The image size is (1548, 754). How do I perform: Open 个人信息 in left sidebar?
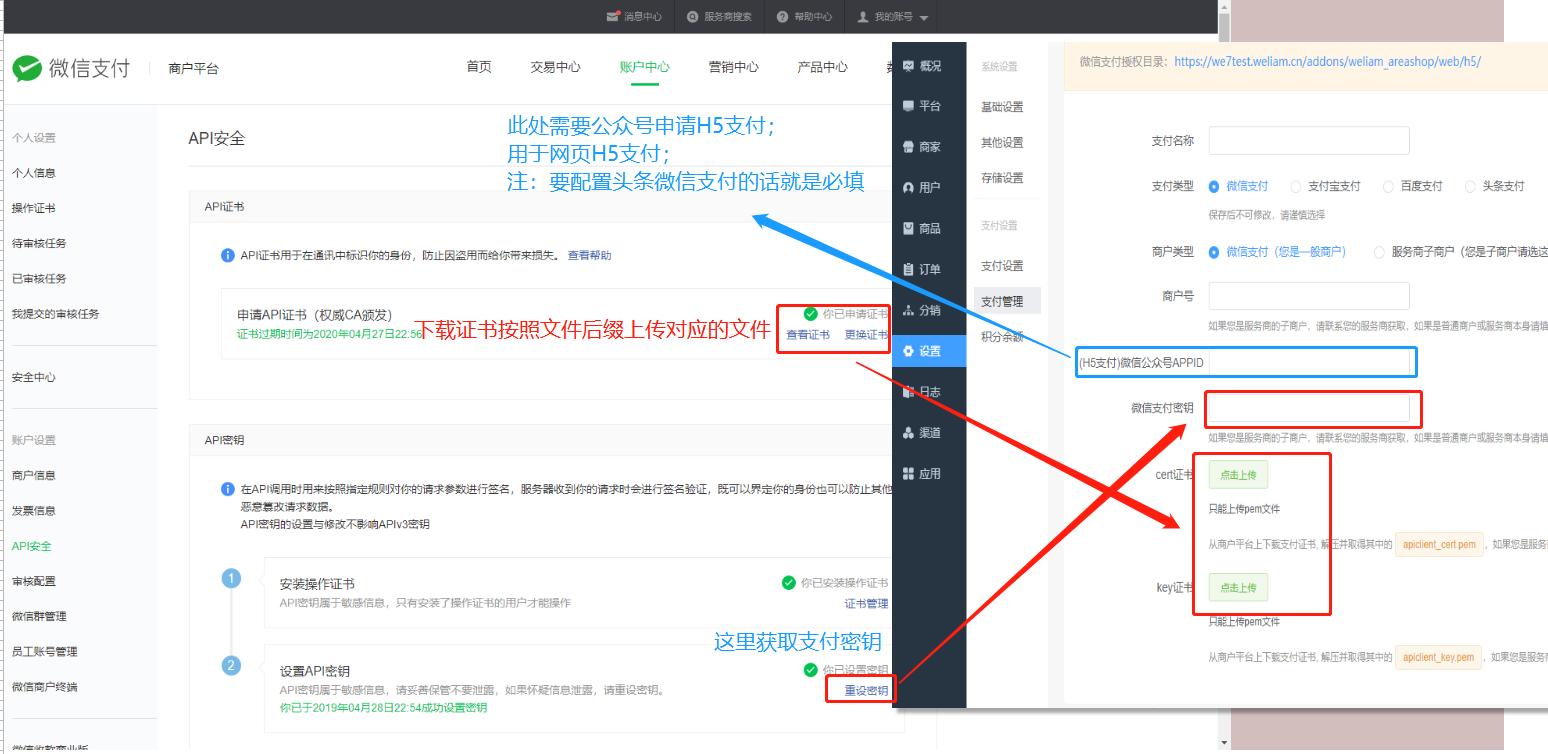point(34,173)
